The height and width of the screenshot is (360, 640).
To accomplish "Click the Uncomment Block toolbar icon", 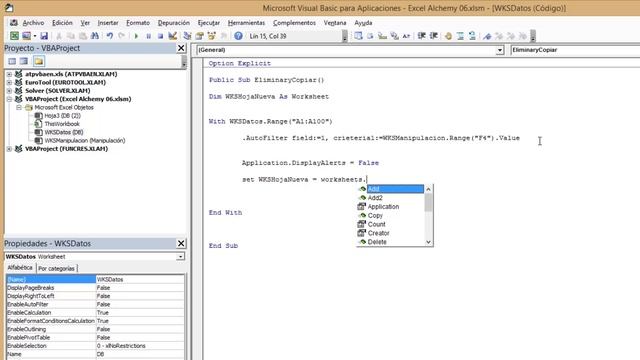I will (472, 36).
